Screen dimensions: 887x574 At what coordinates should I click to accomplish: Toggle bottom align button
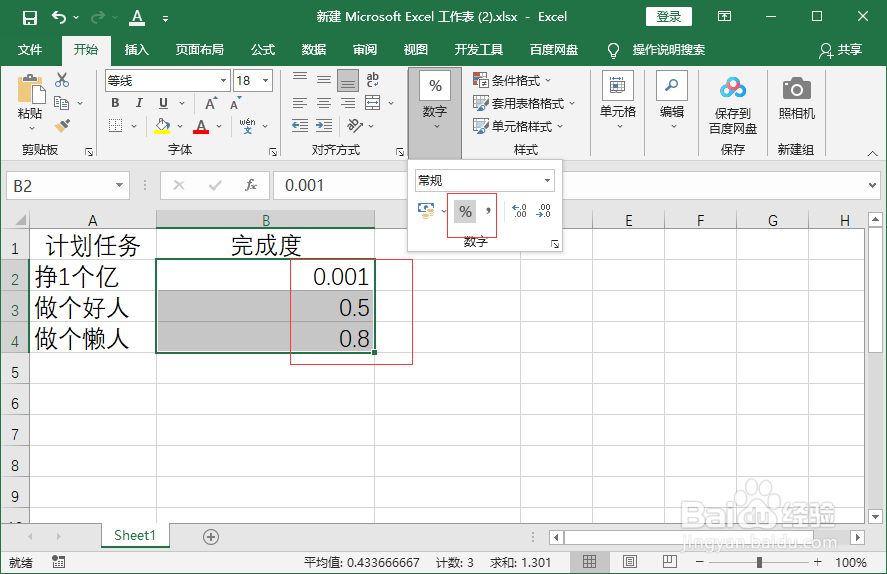348,80
